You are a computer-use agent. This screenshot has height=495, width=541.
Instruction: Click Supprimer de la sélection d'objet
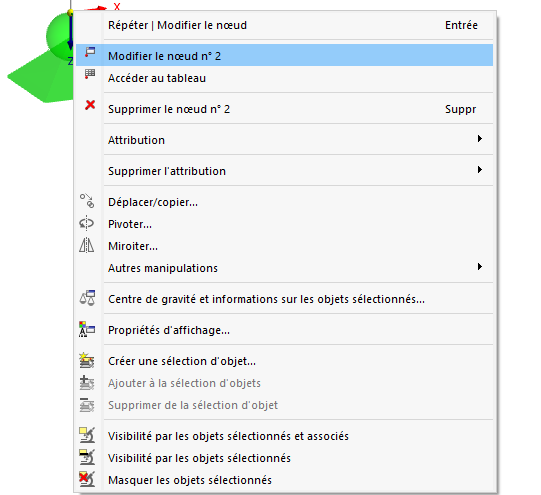pyautogui.click(x=284, y=405)
